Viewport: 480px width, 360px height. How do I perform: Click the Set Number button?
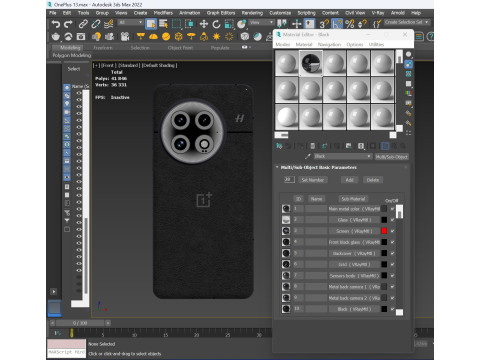point(313,180)
